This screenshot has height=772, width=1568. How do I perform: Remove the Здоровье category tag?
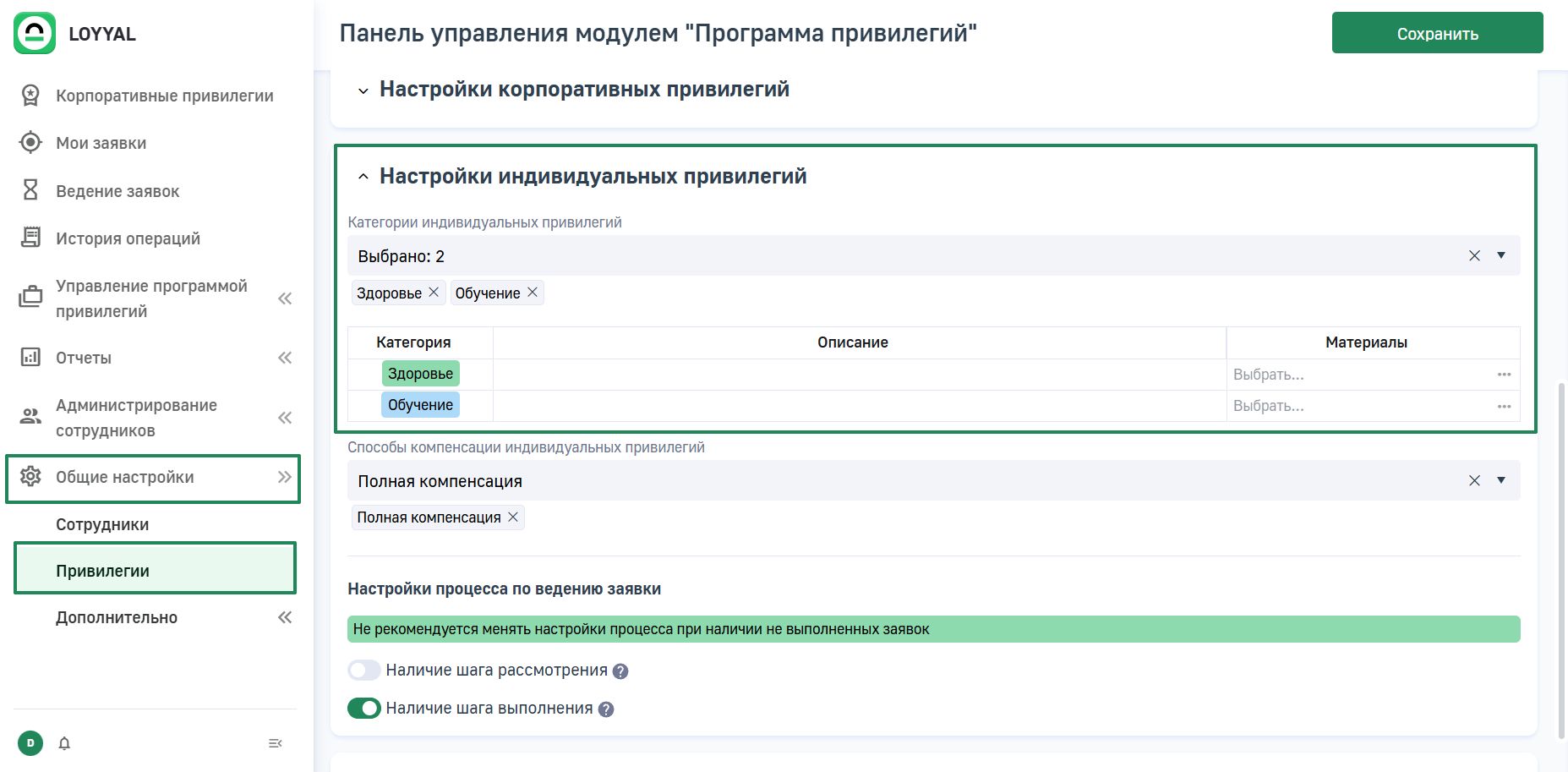[434, 293]
